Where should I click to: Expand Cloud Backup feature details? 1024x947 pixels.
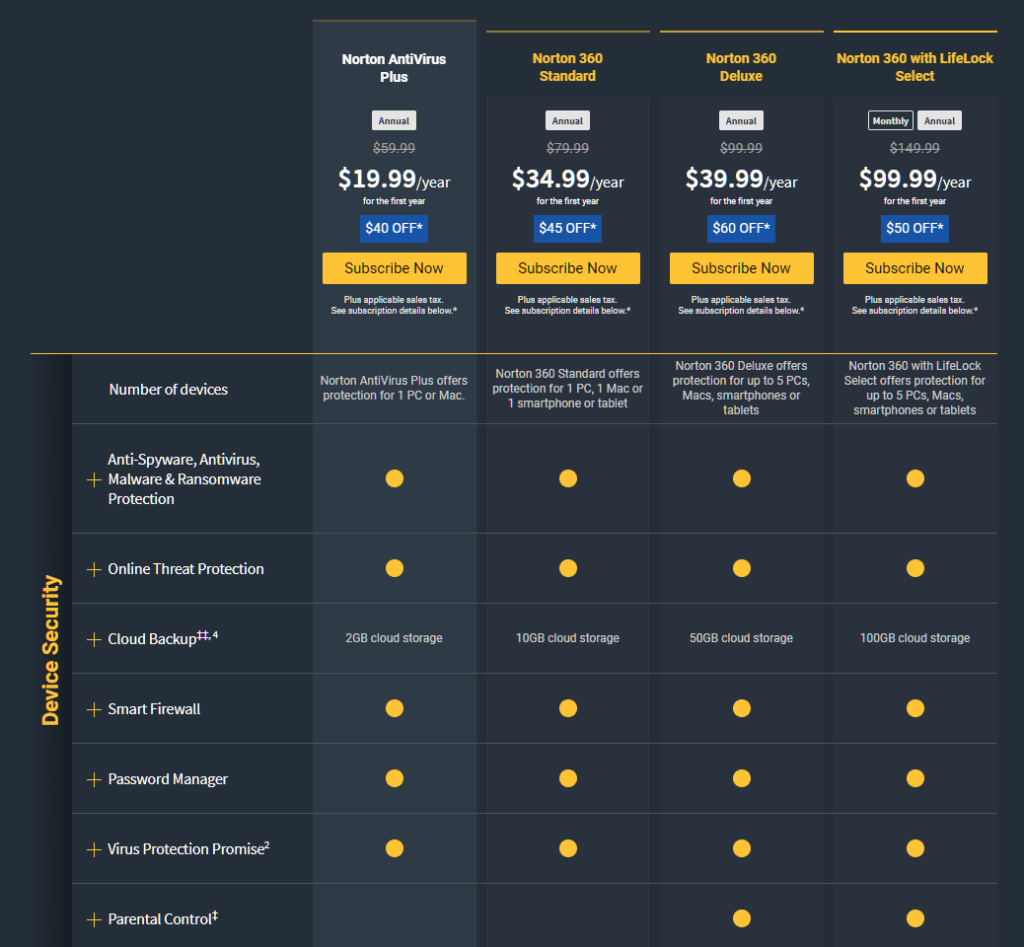94,639
